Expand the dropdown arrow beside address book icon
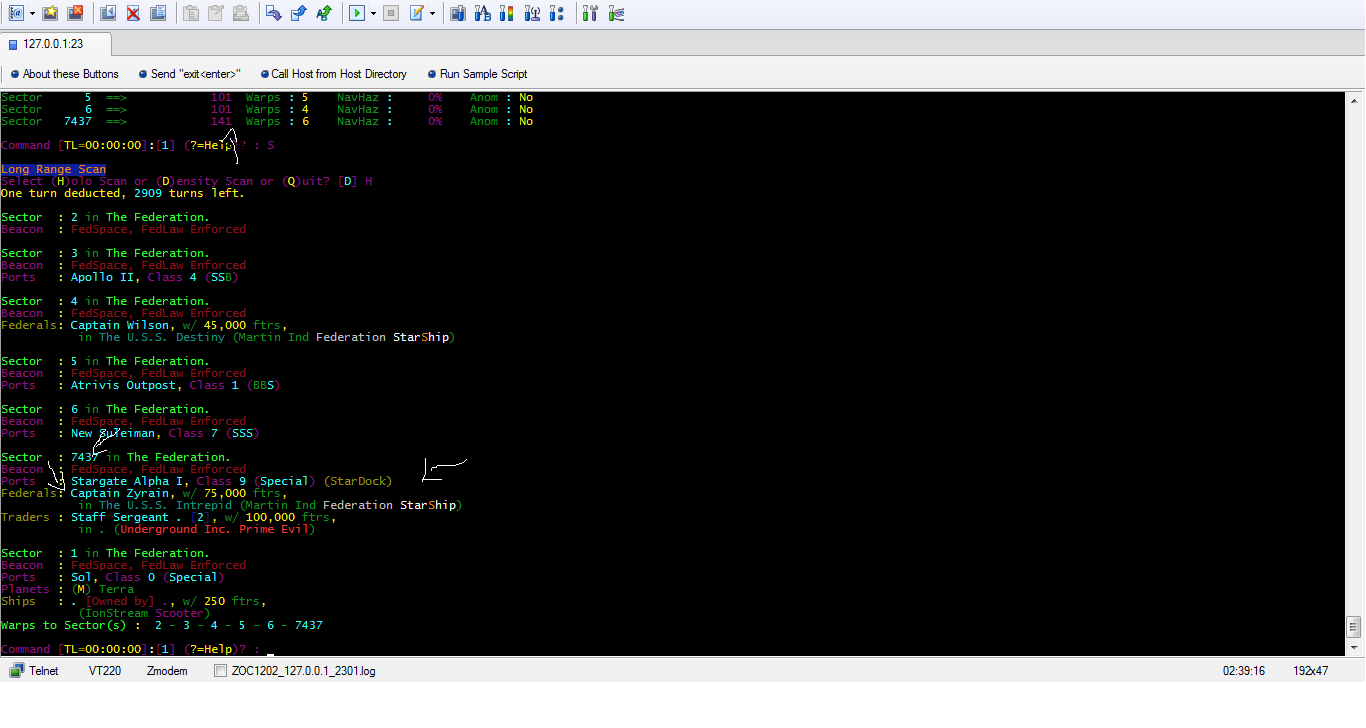 point(32,13)
